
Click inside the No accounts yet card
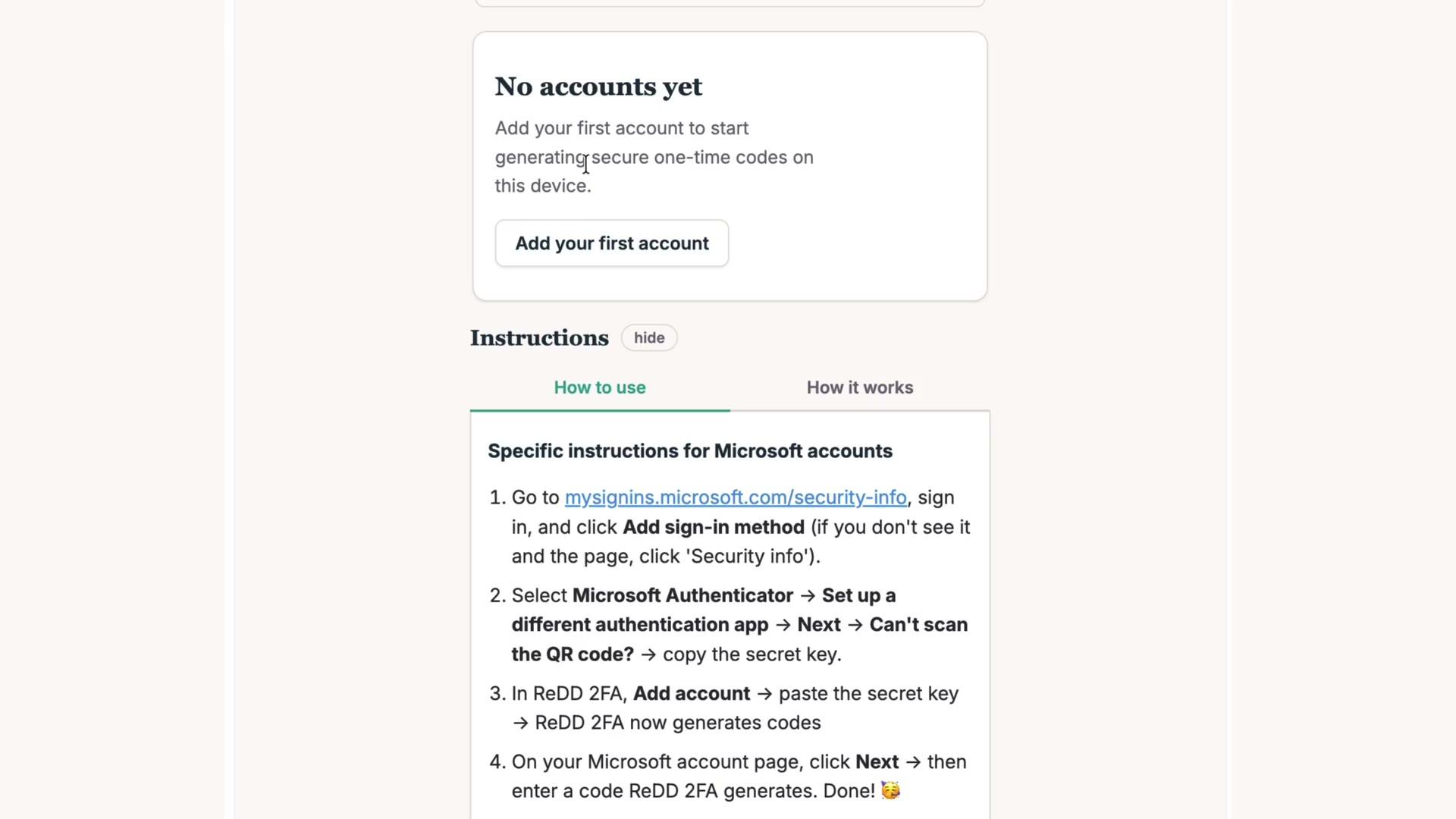click(730, 166)
